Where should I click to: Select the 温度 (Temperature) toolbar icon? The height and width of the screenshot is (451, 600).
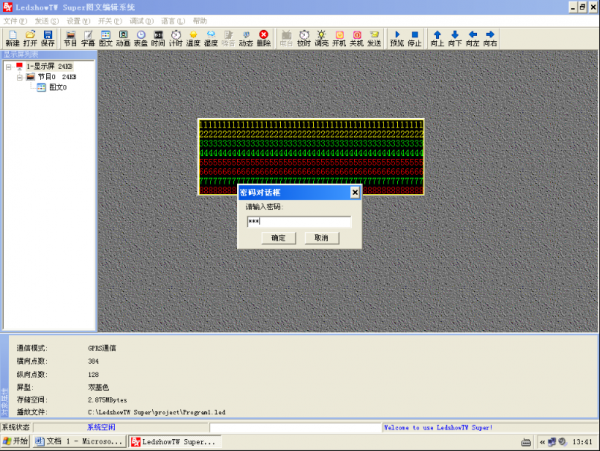tap(193, 38)
